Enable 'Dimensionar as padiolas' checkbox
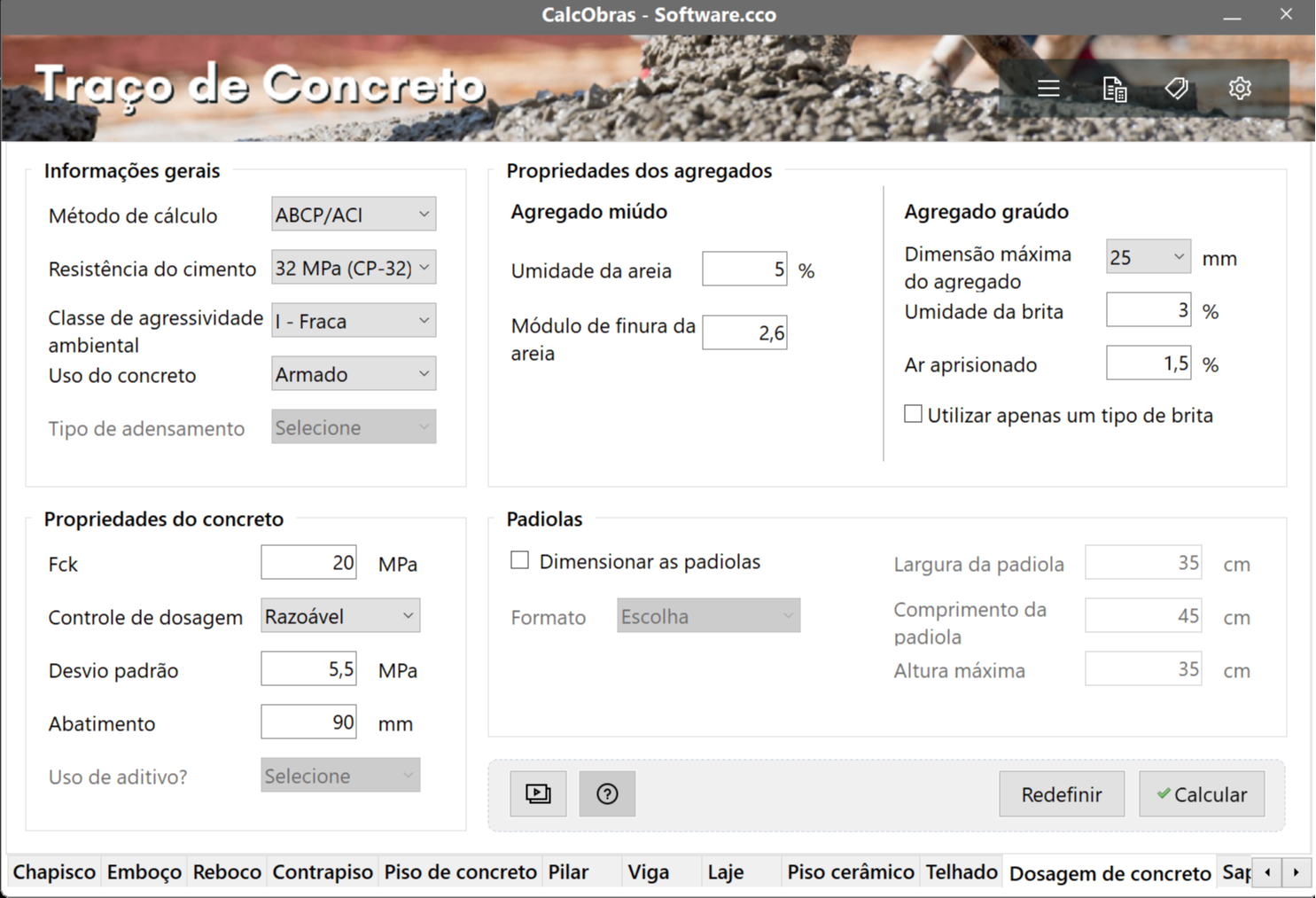The height and width of the screenshot is (898, 1316). point(520,560)
